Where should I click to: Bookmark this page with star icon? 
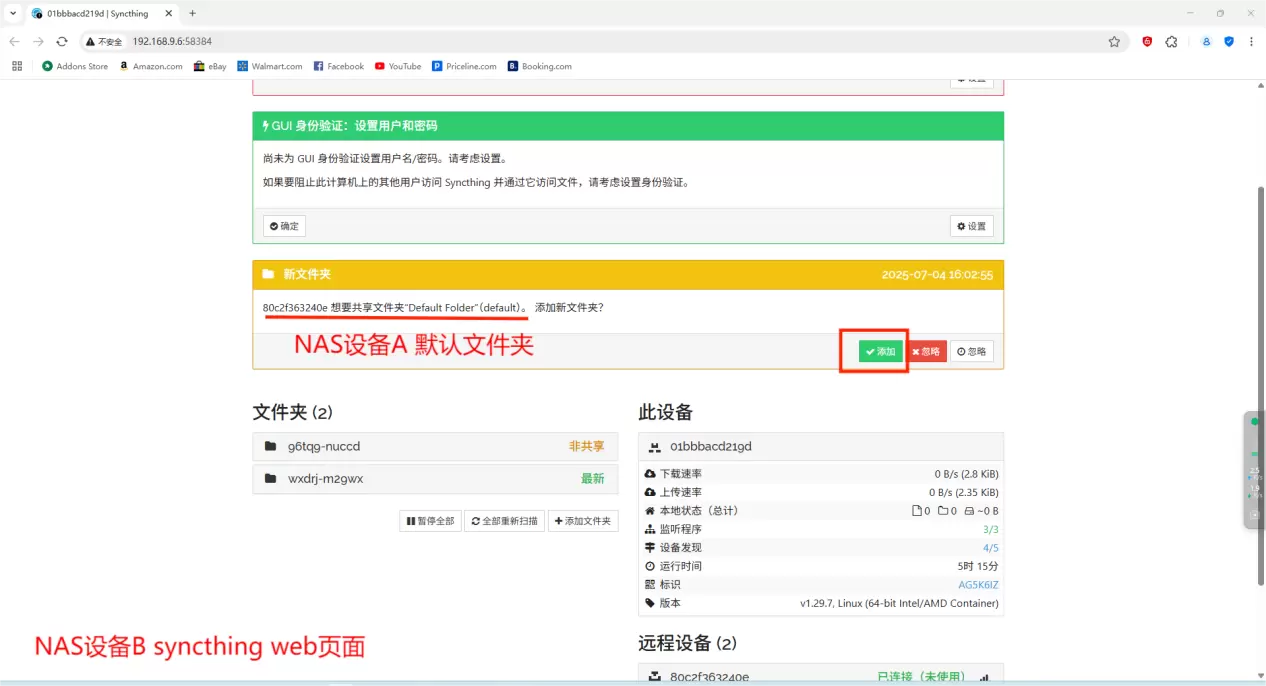point(1114,42)
